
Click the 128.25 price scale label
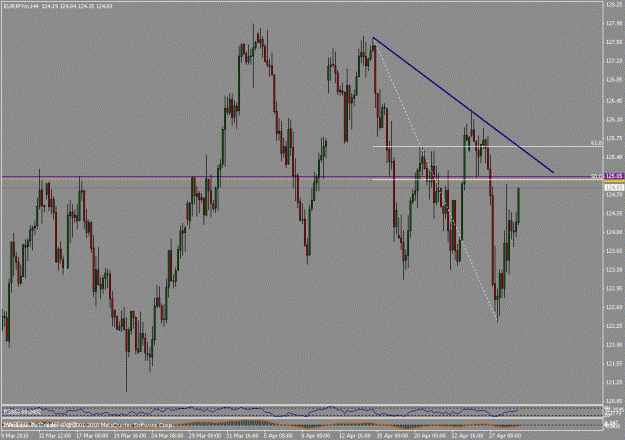coord(614,5)
